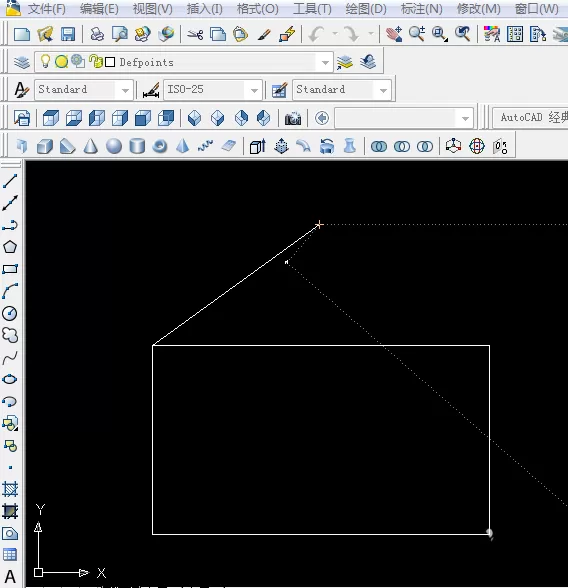Click Make Object's Layer Current icon

[x=345, y=62]
